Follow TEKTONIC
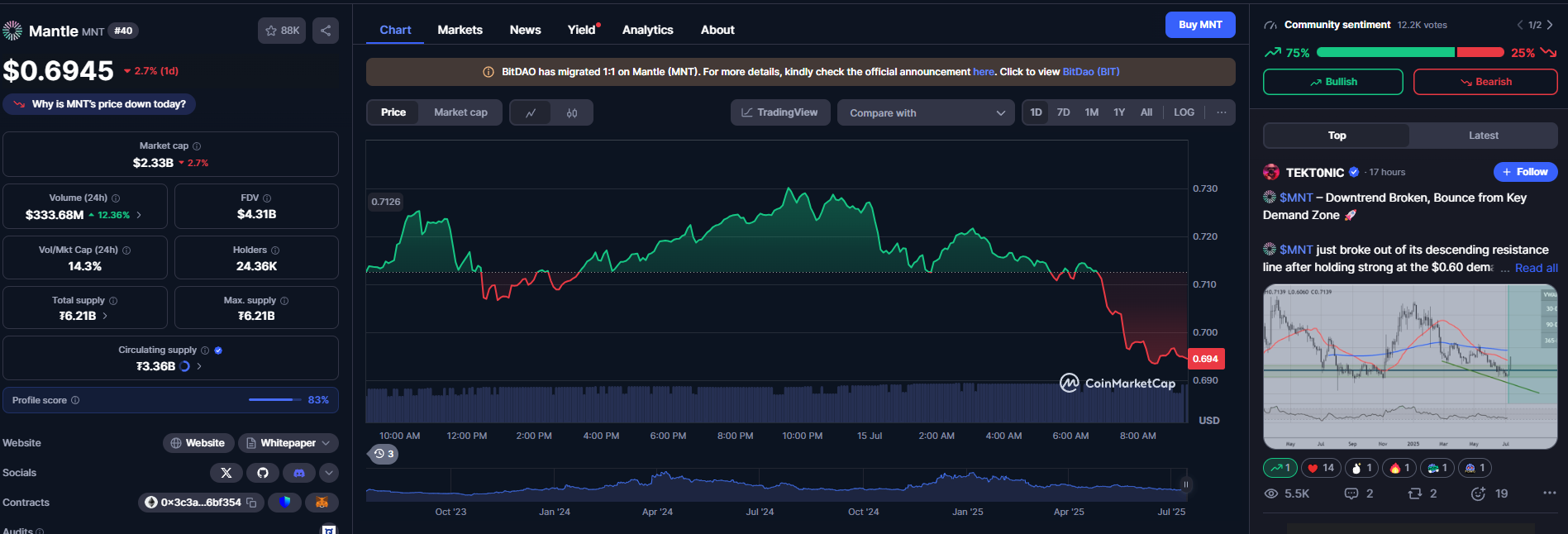1568x534 pixels. tap(1525, 172)
